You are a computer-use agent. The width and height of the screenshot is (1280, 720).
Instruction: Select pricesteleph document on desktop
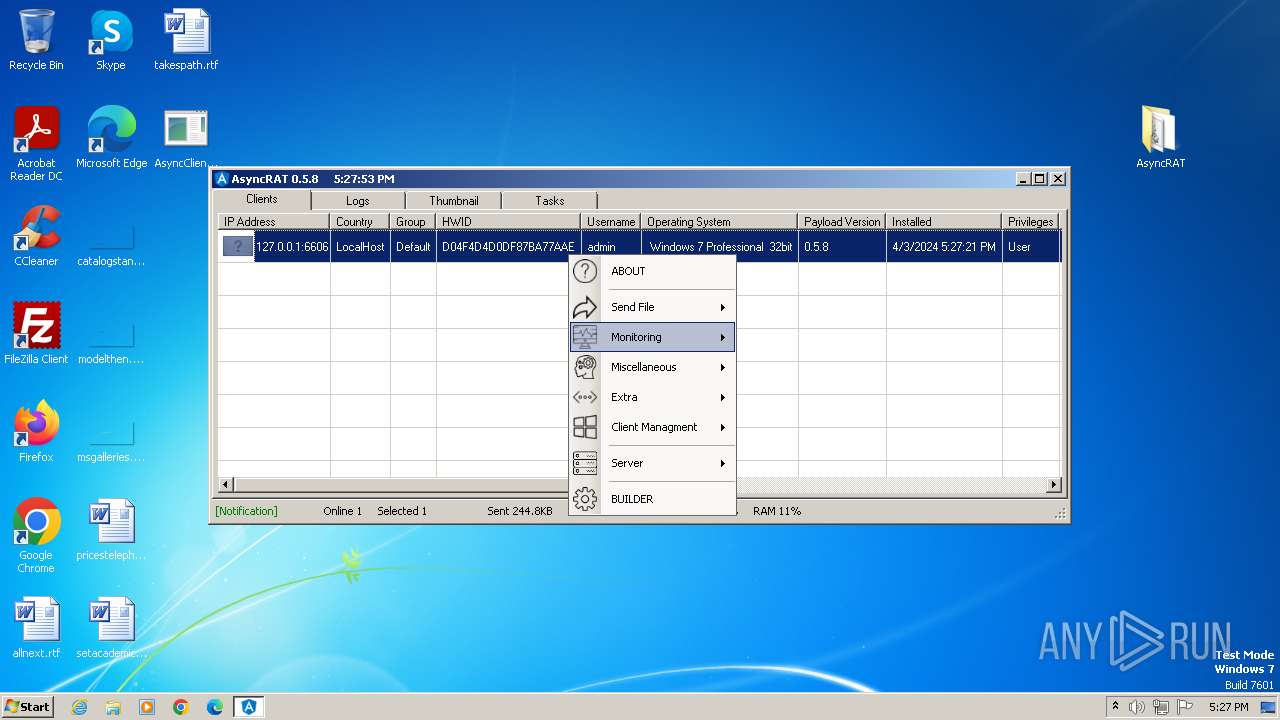coord(111,530)
